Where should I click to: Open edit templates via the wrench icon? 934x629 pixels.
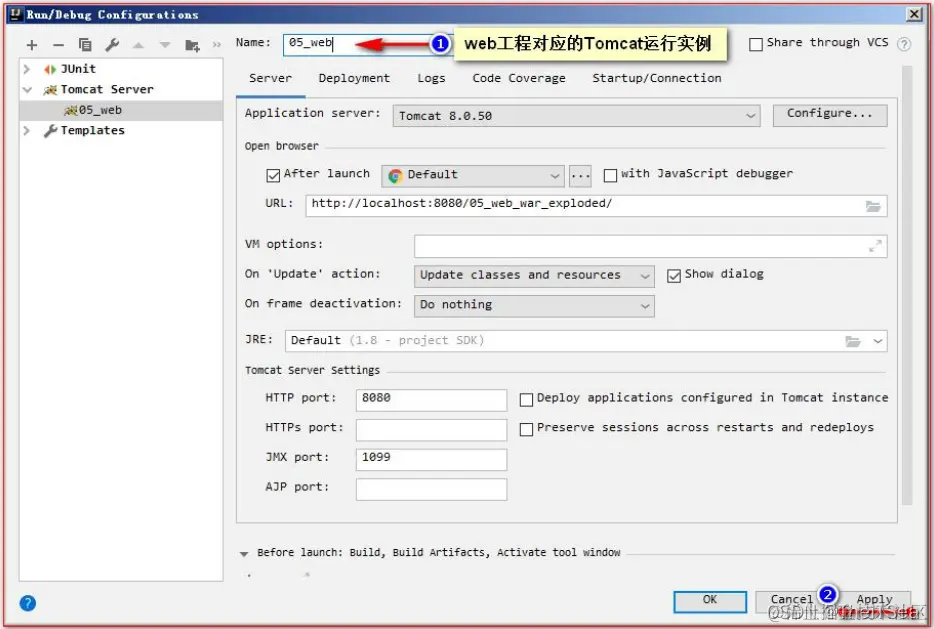[x=112, y=45]
